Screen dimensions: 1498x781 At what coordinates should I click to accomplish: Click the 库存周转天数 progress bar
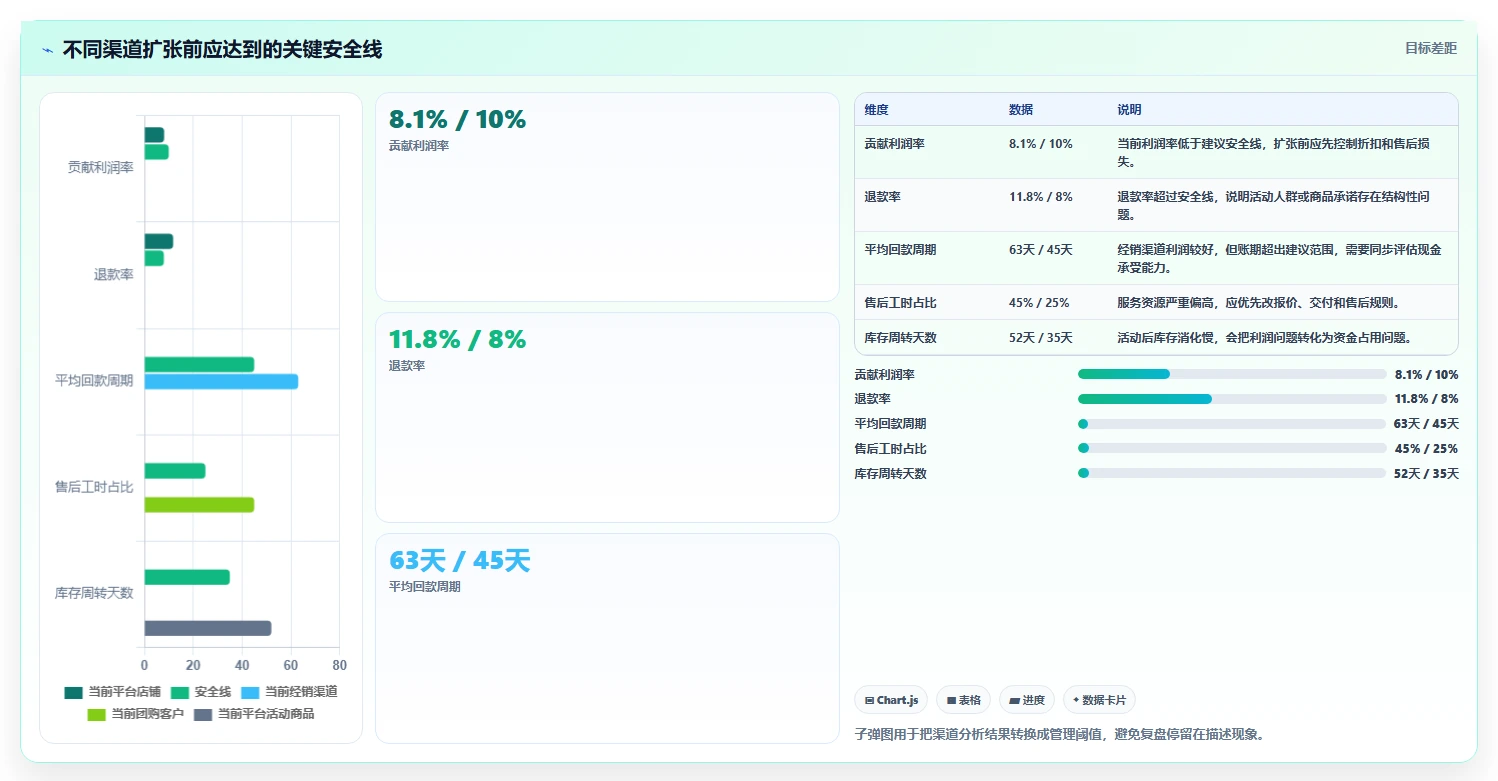click(1232, 473)
